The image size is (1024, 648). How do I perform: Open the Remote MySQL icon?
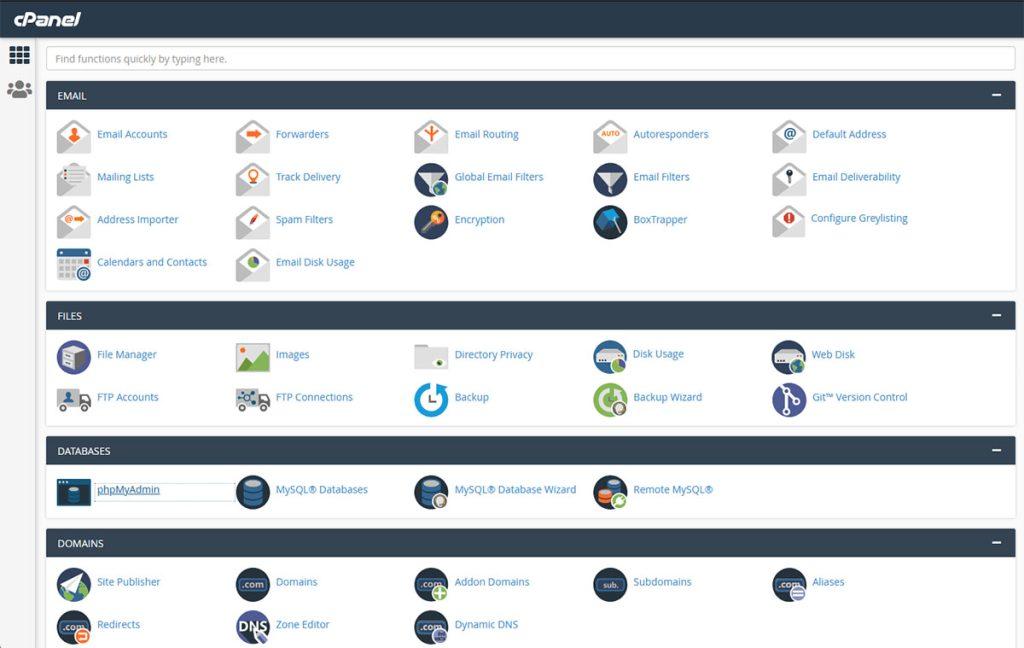(610, 492)
